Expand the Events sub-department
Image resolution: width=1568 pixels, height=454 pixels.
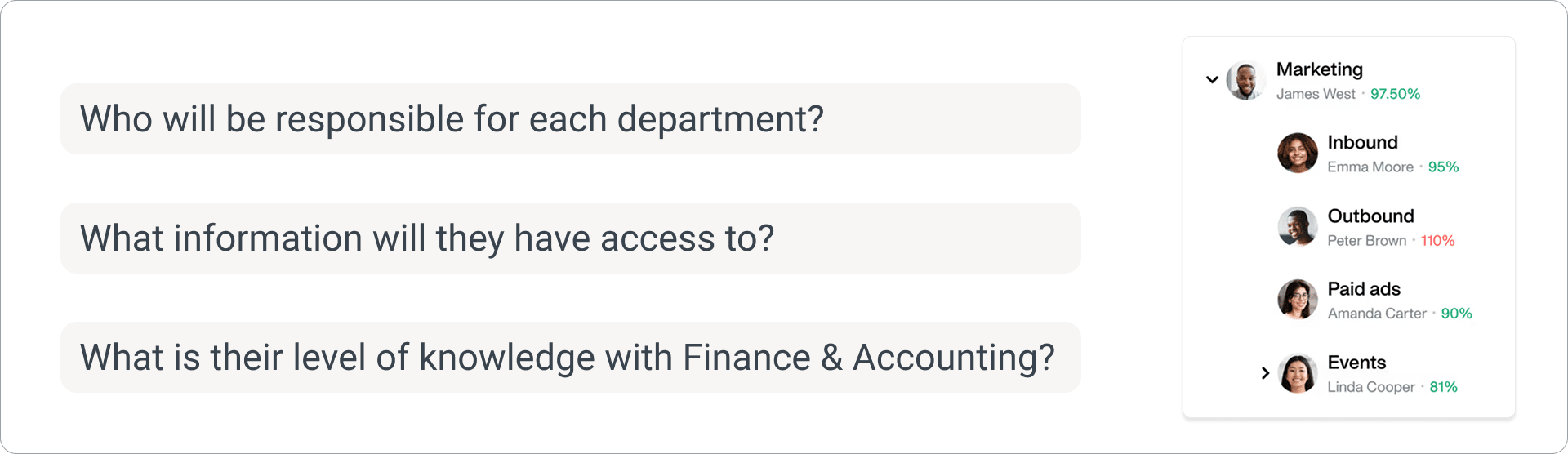tap(1265, 373)
